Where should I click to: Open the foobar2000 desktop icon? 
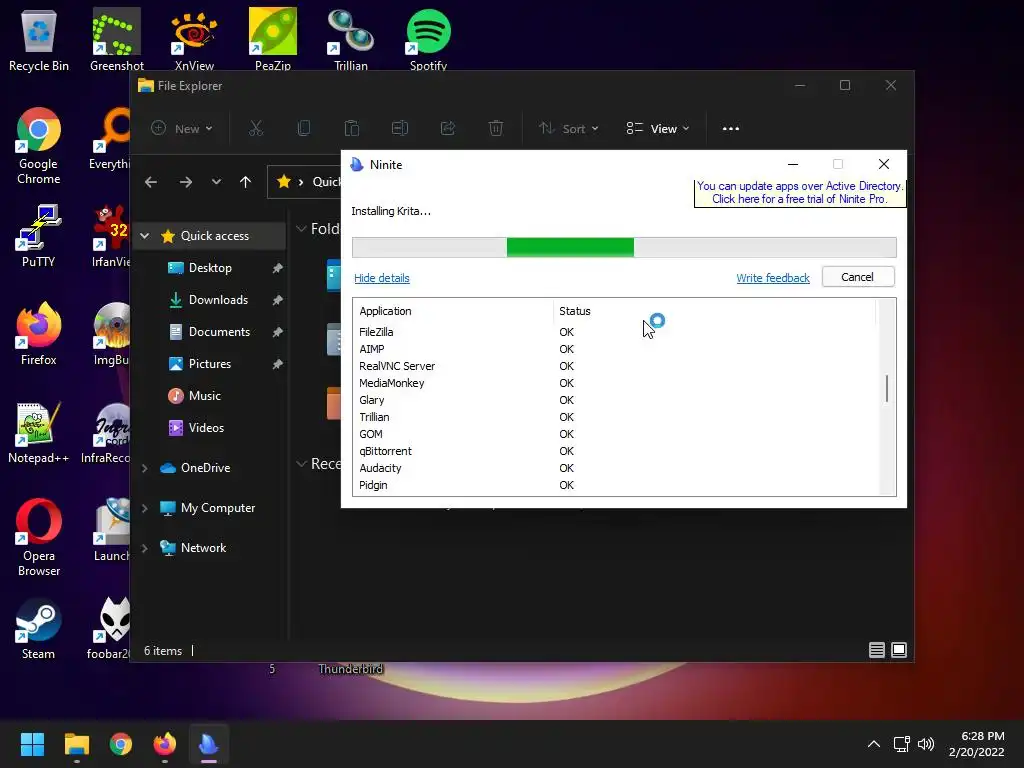pyautogui.click(x=108, y=628)
